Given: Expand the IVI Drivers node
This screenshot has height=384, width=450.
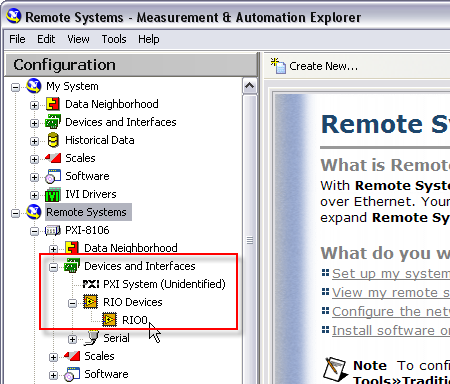Looking at the screenshot, I should point(34,195).
